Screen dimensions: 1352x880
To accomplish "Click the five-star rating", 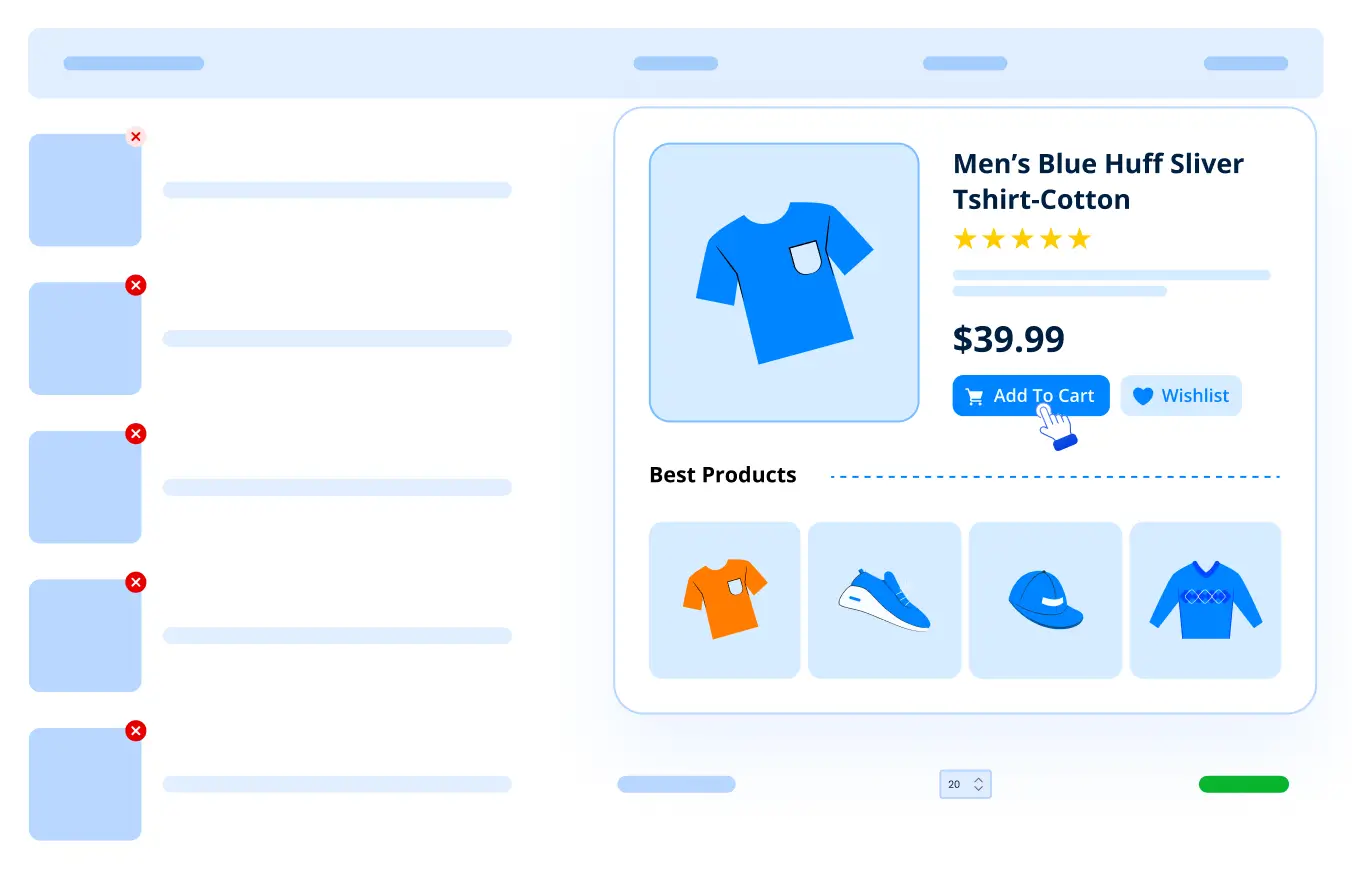I will click(x=1022, y=239).
